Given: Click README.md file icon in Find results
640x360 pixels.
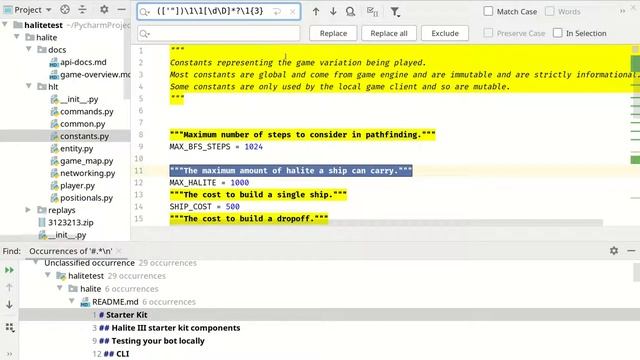Looking at the screenshot, I should click(x=85, y=302).
